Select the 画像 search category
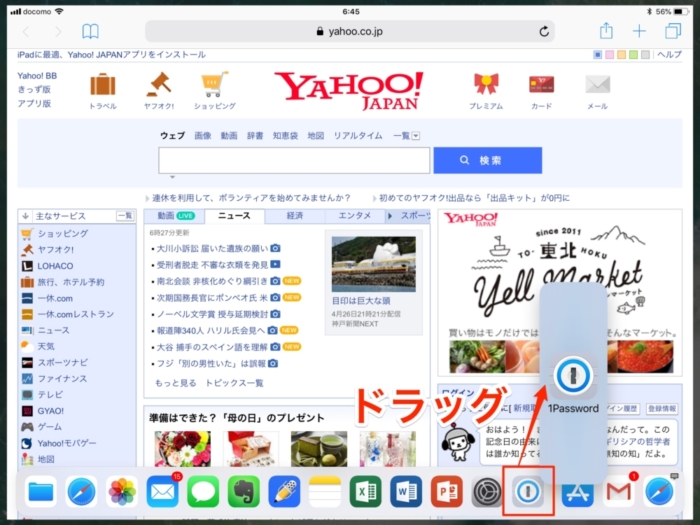Viewport: 700px width, 525px height. (x=203, y=136)
